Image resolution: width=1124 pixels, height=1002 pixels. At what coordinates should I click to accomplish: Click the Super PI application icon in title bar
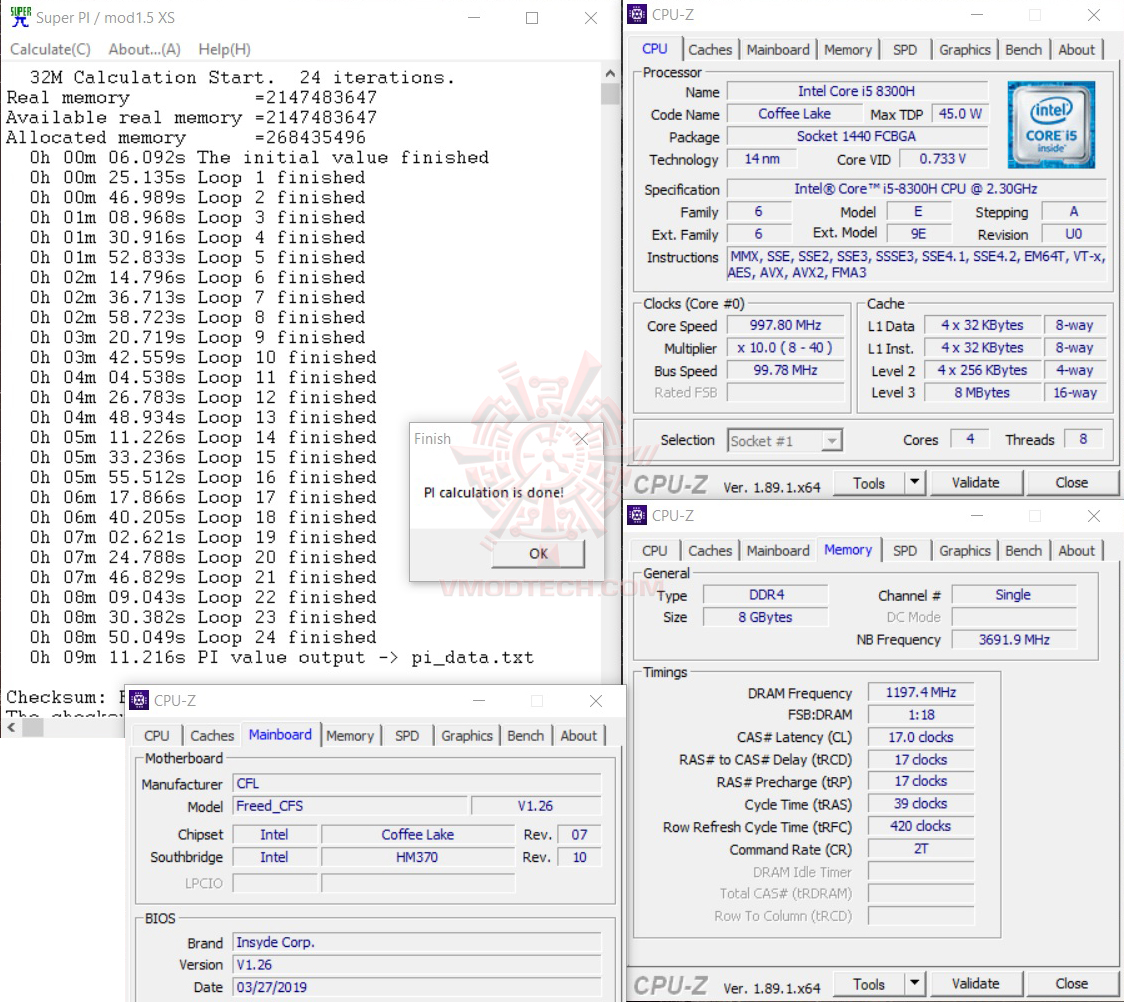point(20,16)
